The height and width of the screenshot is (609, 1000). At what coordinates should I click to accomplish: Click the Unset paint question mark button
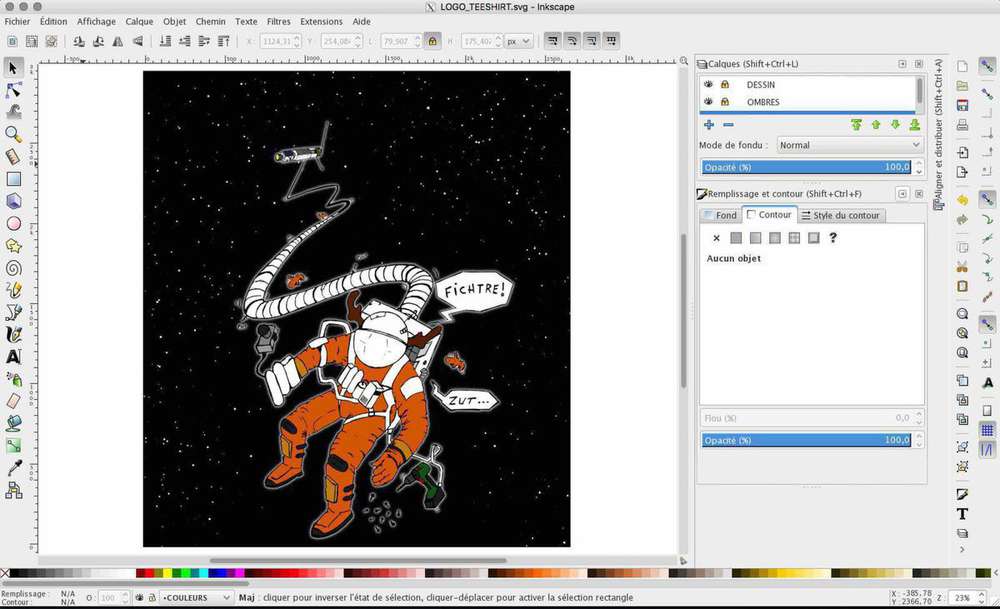[x=833, y=238]
